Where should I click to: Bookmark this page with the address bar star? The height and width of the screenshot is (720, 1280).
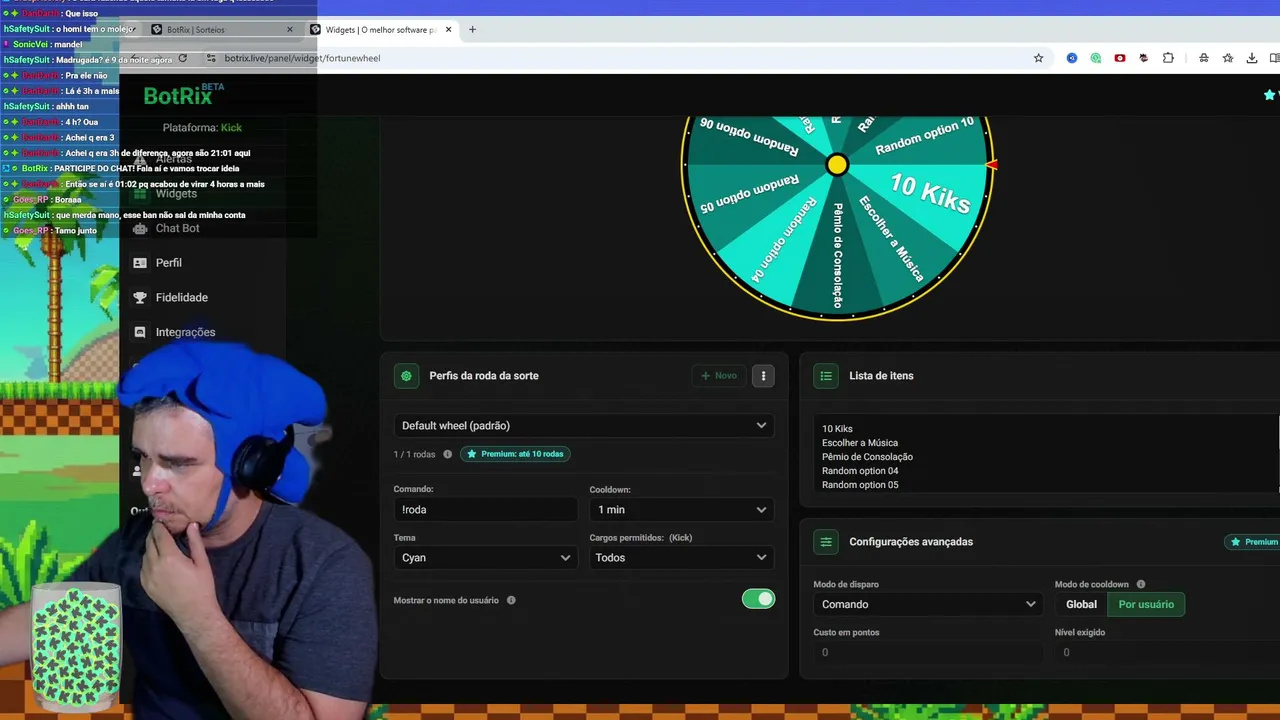tap(1038, 58)
